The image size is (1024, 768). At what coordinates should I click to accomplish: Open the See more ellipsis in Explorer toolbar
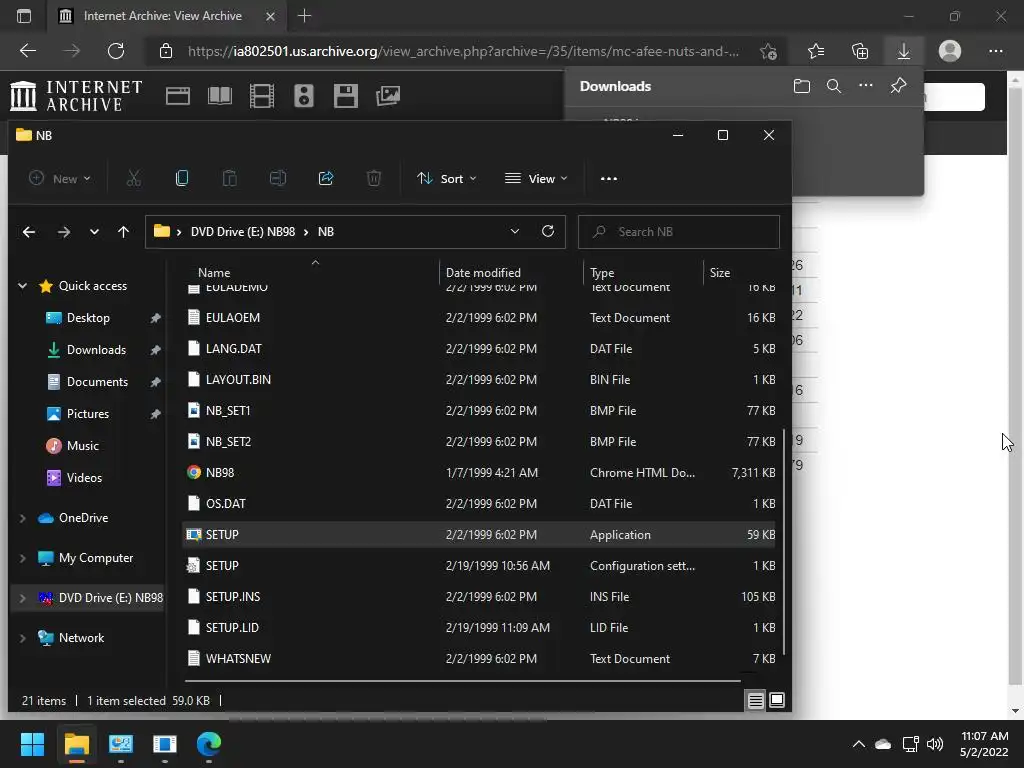click(609, 178)
